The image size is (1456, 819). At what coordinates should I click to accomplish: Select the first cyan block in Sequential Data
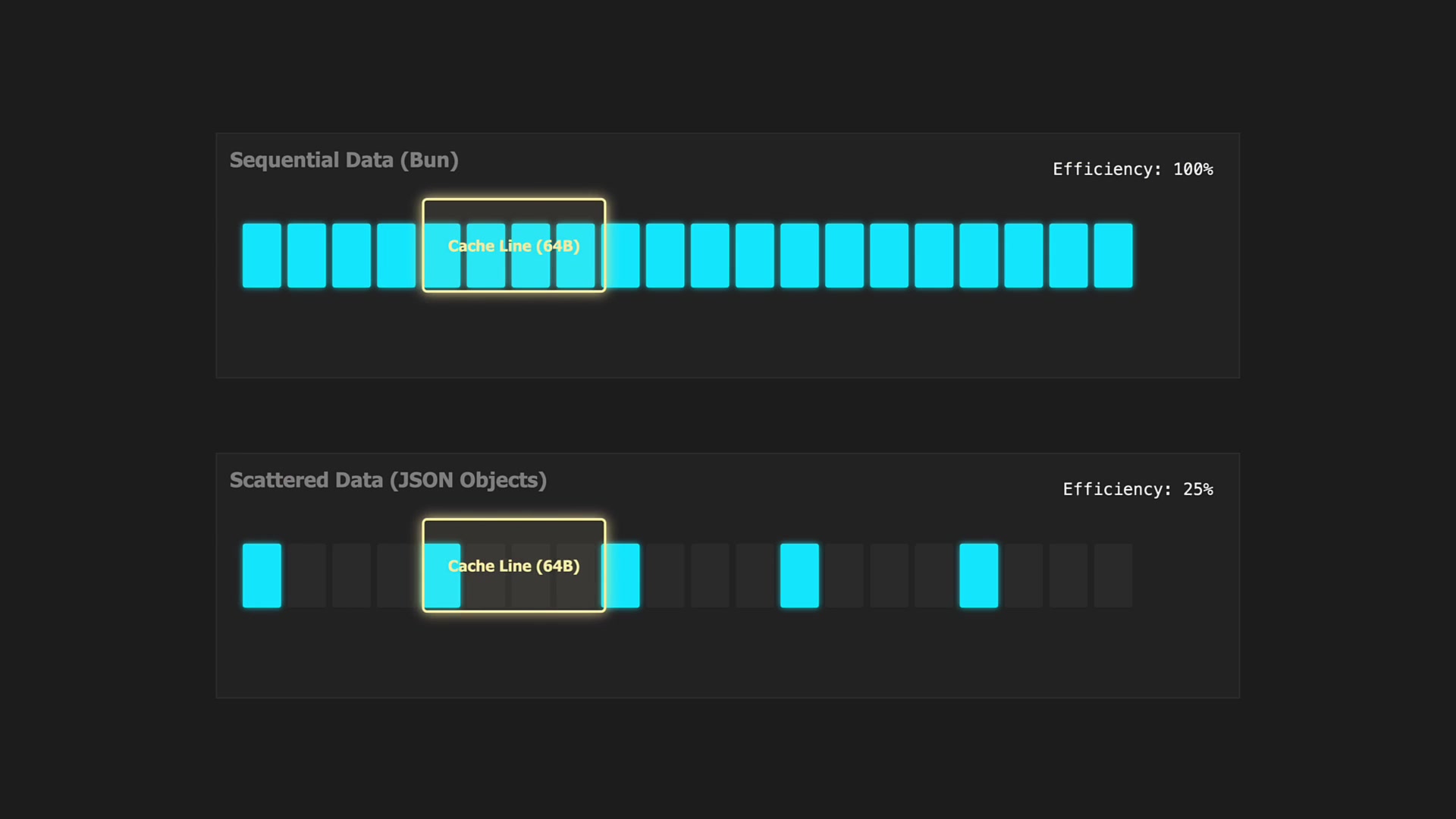(262, 256)
